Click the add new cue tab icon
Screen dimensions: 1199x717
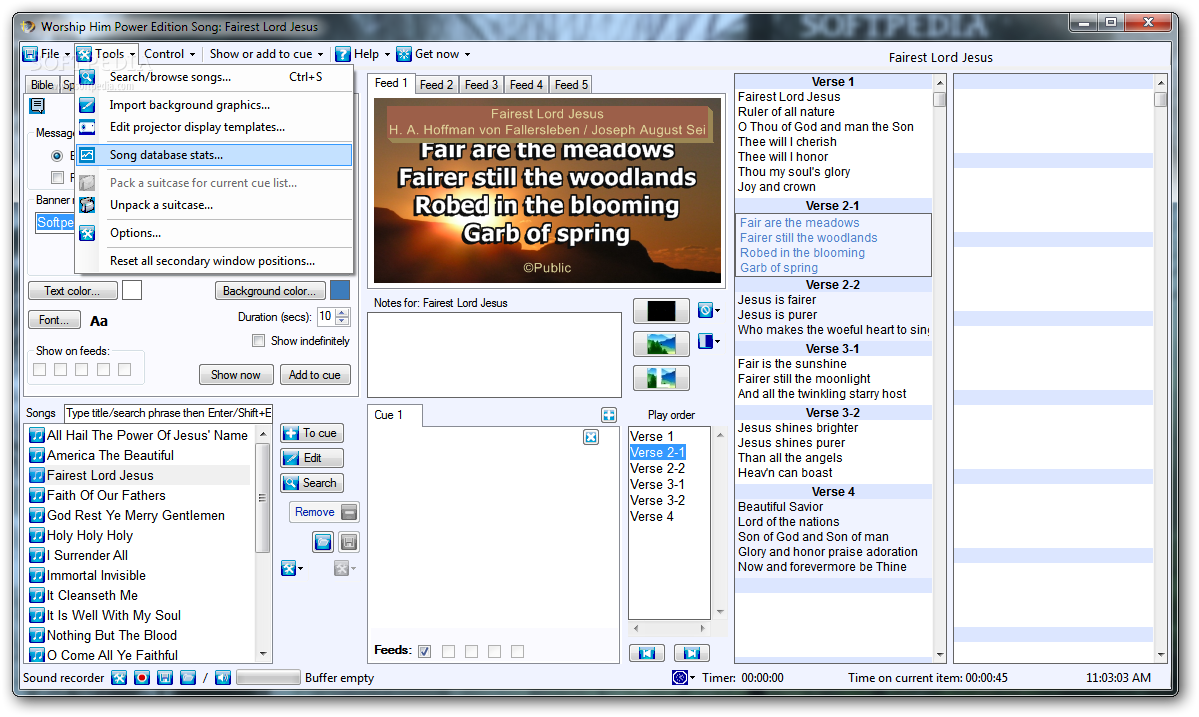click(609, 415)
